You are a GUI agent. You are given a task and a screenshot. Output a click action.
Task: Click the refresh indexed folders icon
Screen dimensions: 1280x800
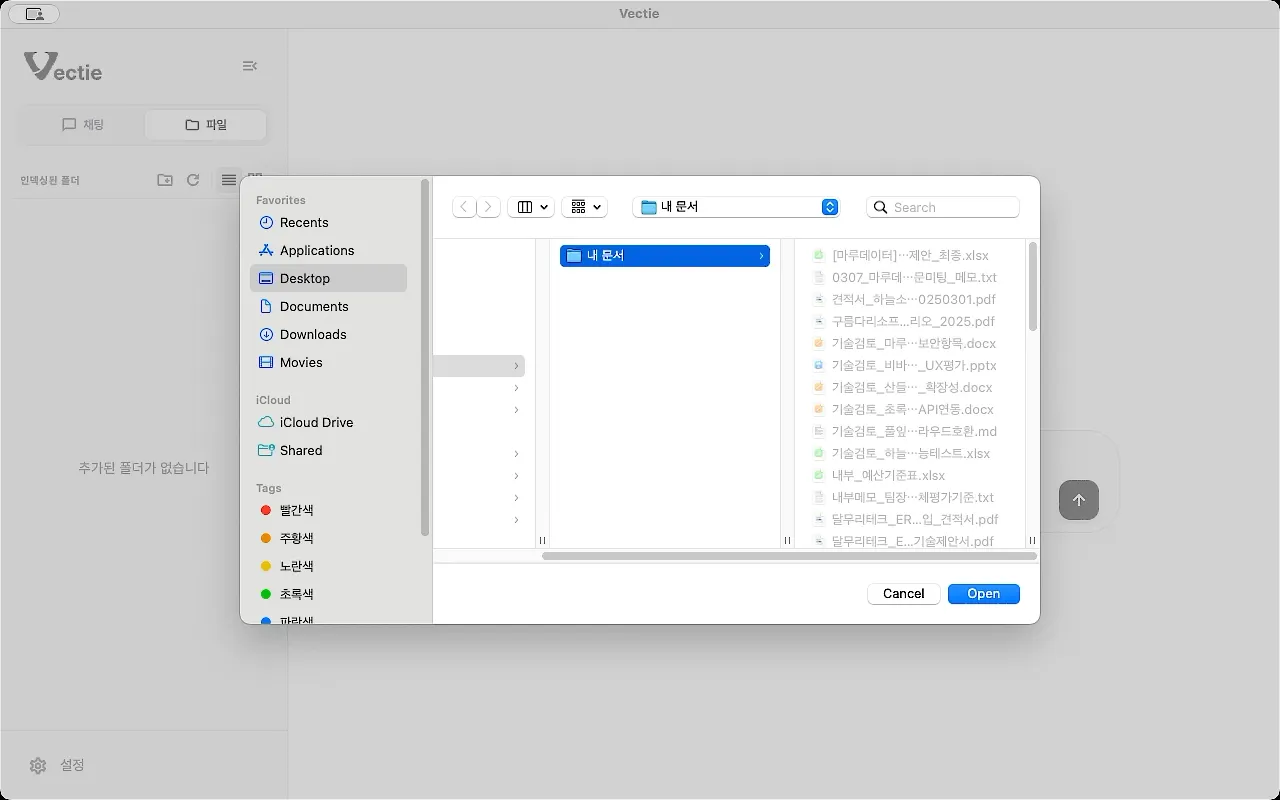193,180
